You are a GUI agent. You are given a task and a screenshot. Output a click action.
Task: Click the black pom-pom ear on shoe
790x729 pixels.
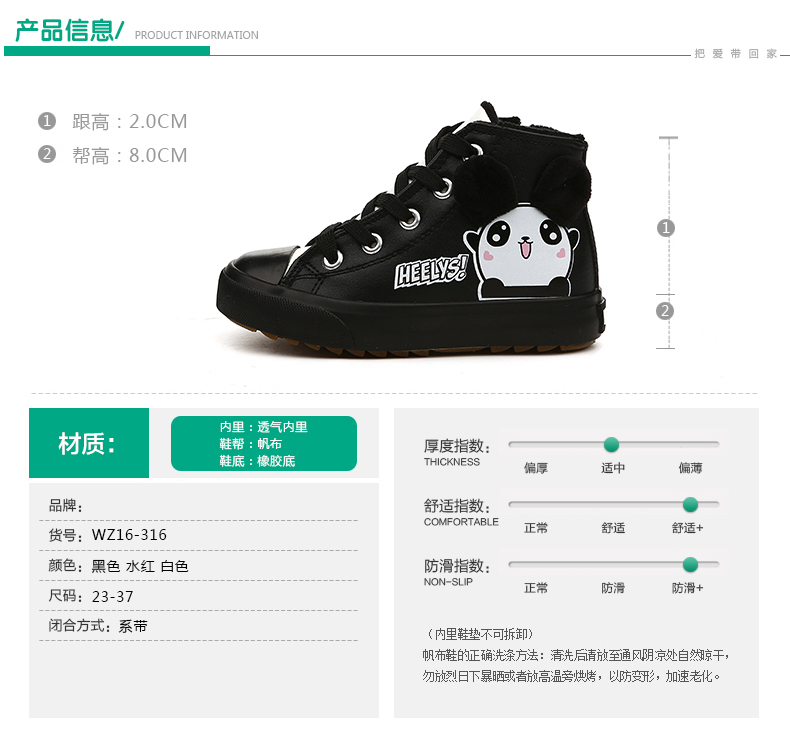(484, 184)
